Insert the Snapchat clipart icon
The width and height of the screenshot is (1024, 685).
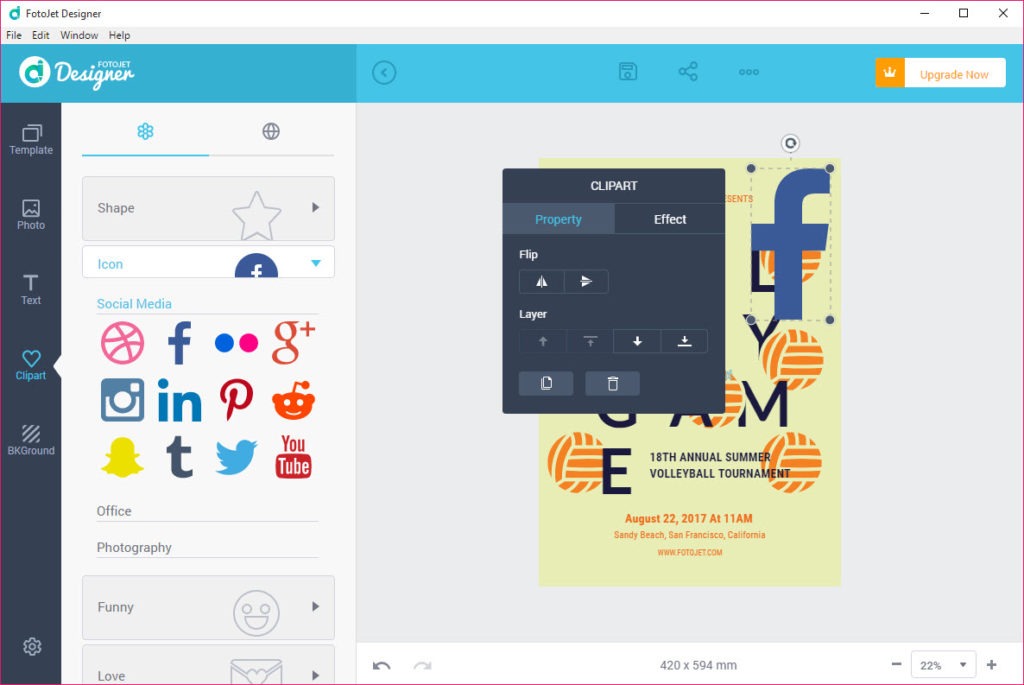click(122, 457)
